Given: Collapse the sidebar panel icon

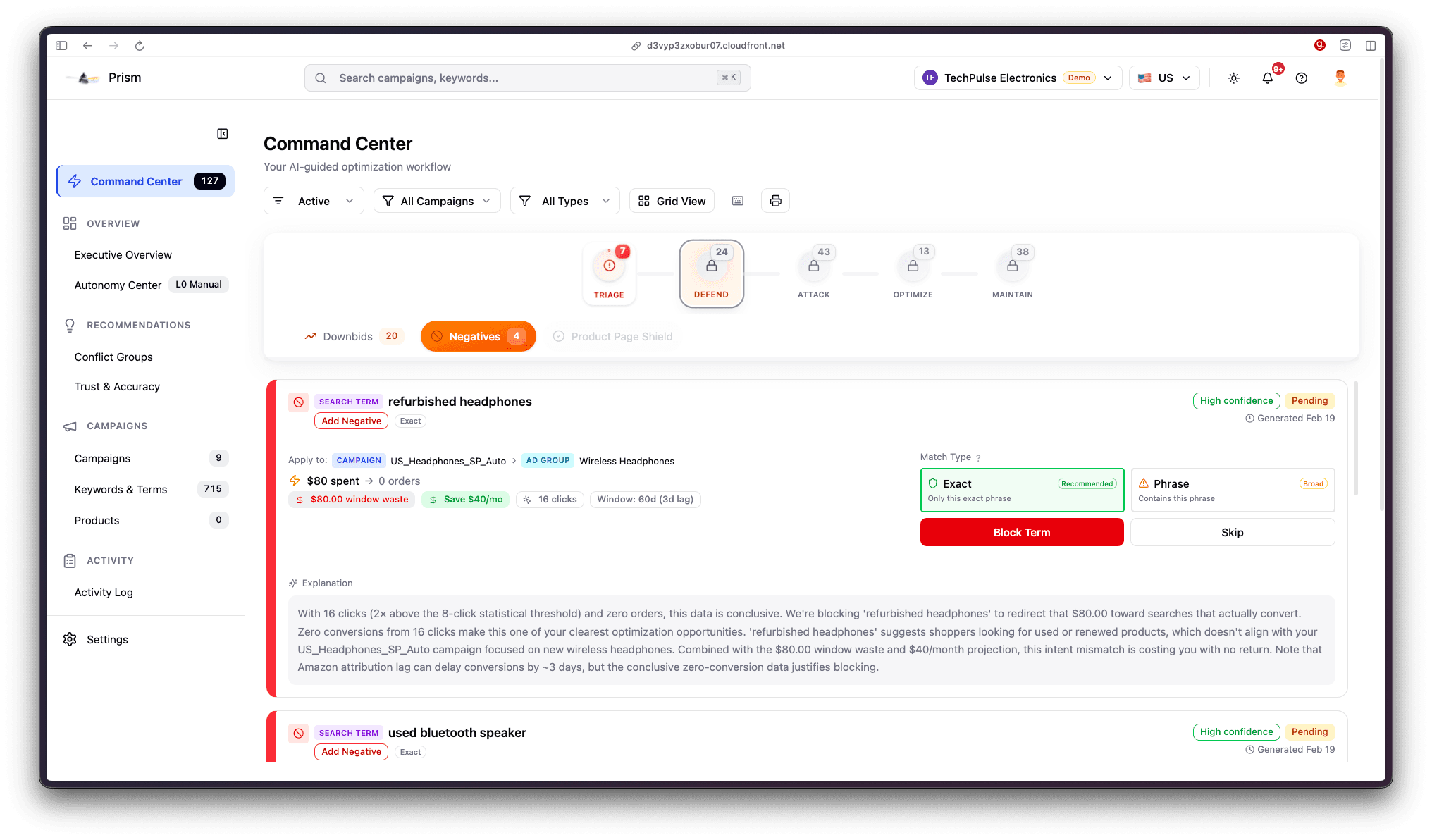Looking at the screenshot, I should (x=223, y=134).
